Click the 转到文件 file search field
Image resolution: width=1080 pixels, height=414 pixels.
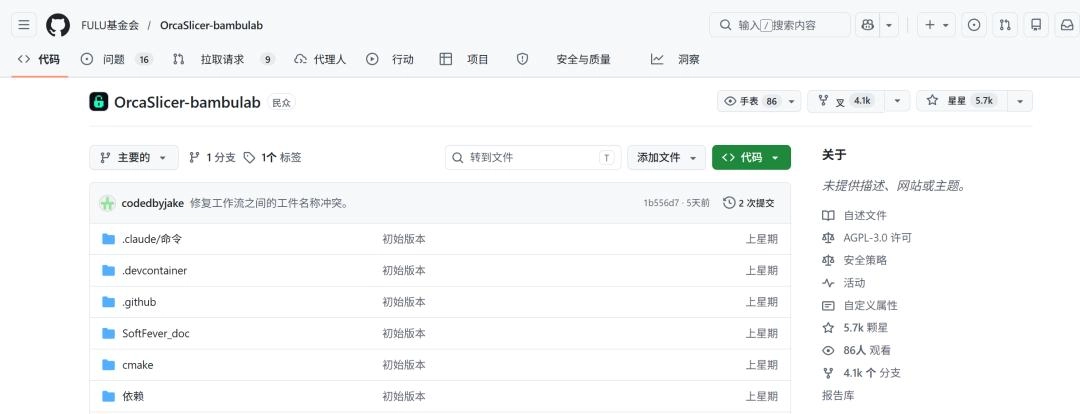pyautogui.click(x=533, y=158)
